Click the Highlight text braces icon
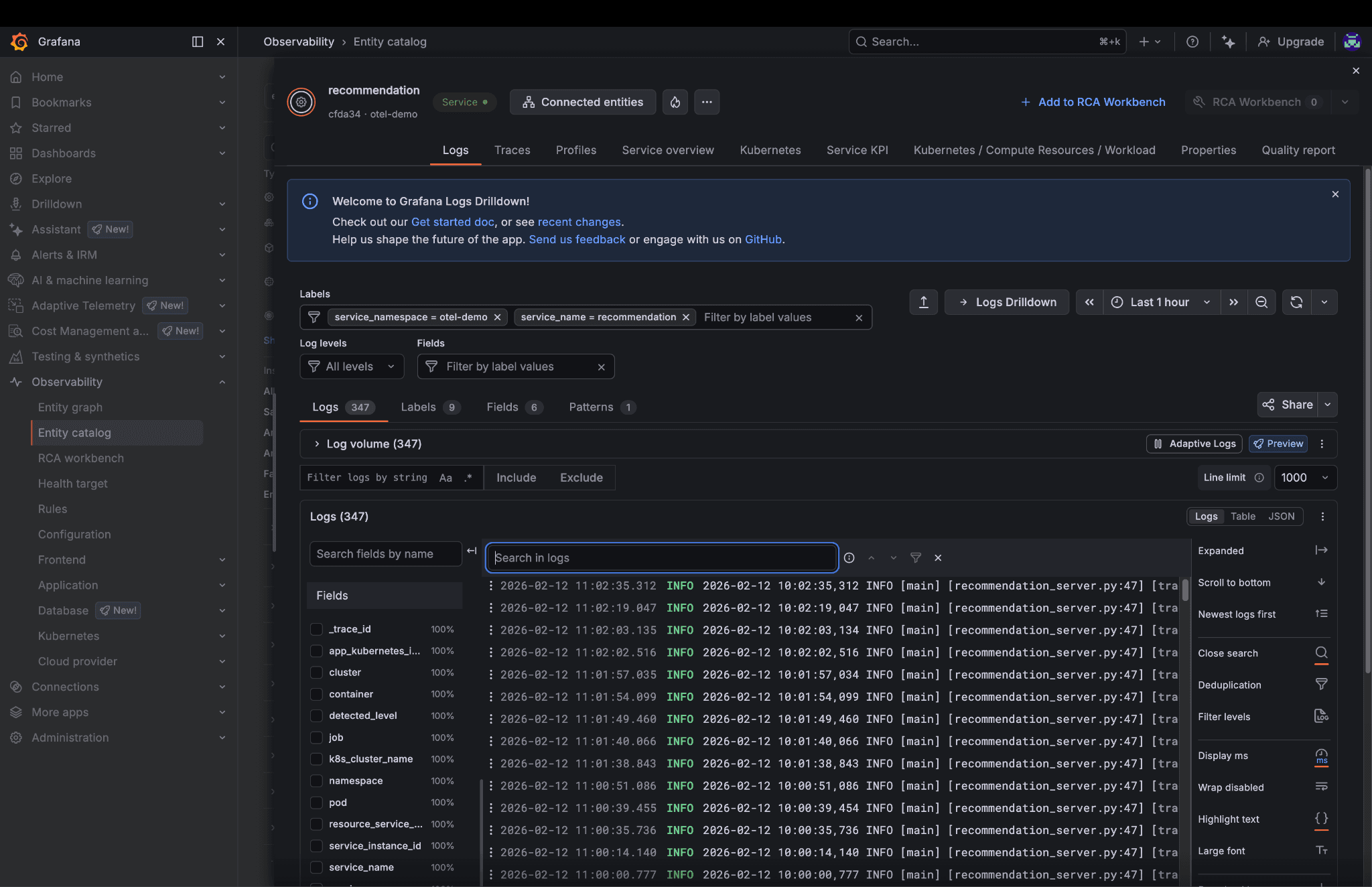The width and height of the screenshot is (1372, 887). [1321, 819]
